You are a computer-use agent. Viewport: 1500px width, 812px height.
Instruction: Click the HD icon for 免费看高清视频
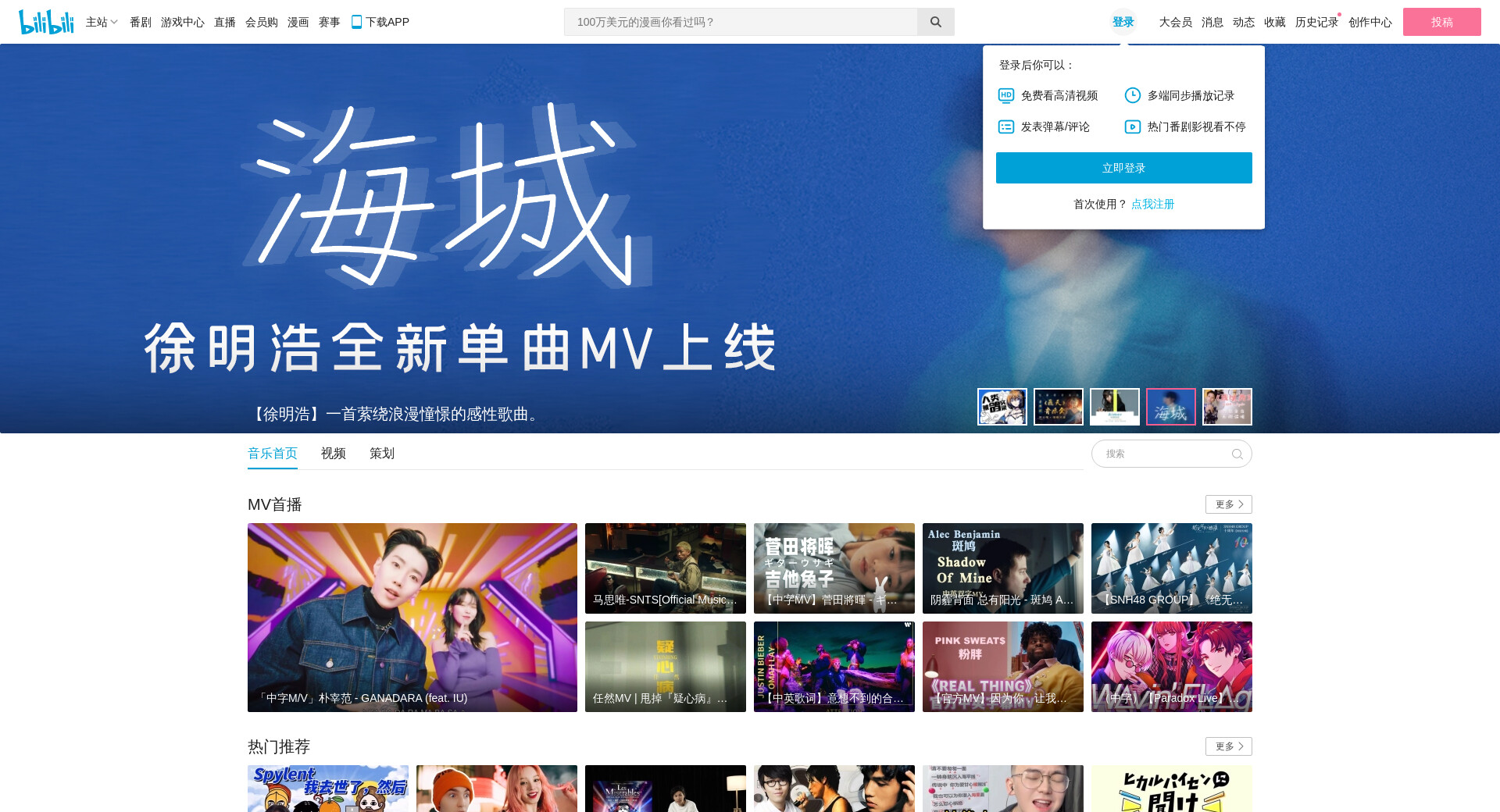pos(1006,95)
